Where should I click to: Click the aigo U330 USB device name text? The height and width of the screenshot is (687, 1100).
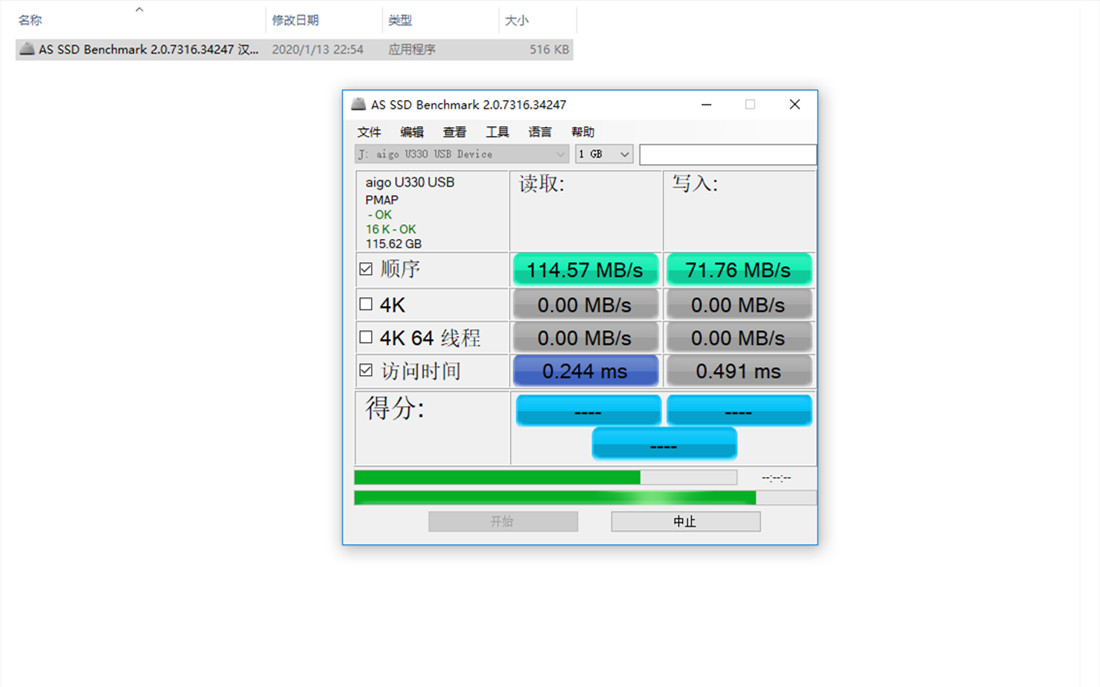tap(410, 182)
